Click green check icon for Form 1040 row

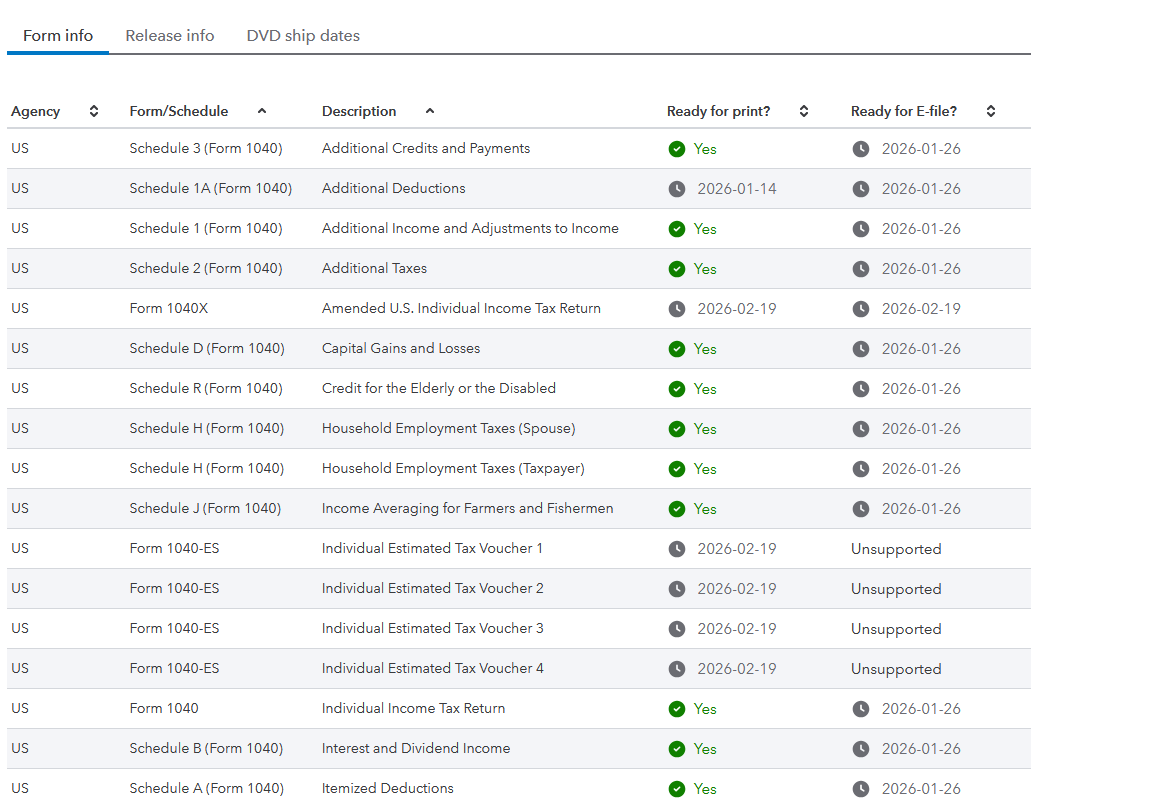[677, 709]
